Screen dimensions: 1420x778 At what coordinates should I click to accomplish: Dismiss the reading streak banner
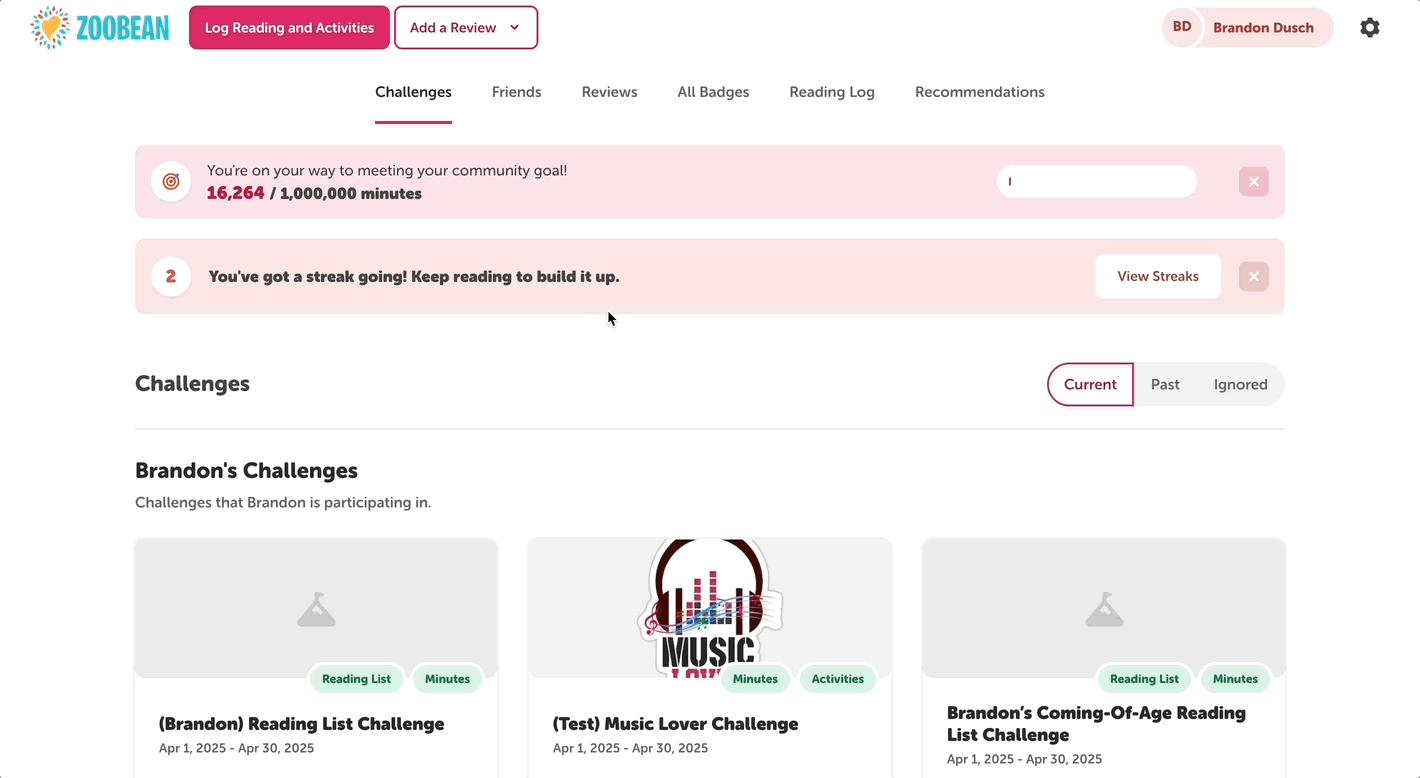(1253, 276)
